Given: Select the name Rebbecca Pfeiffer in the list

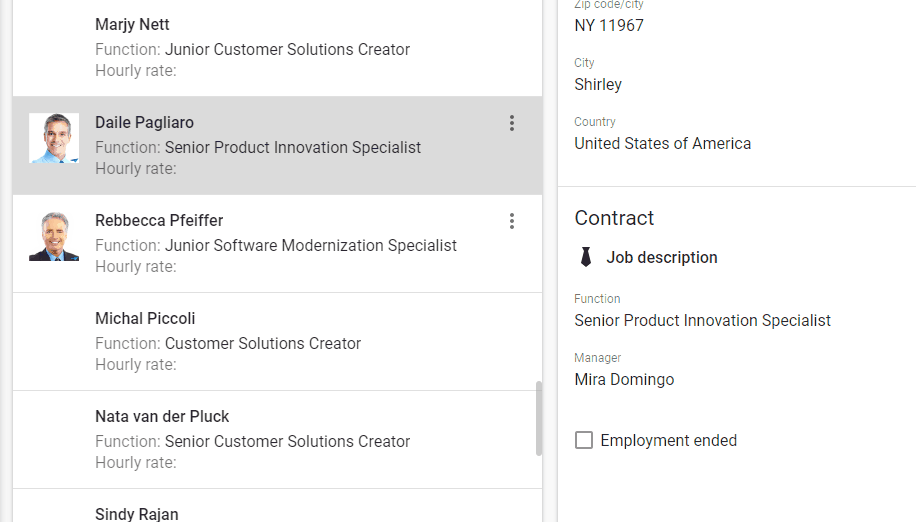Looking at the screenshot, I should click(159, 221).
